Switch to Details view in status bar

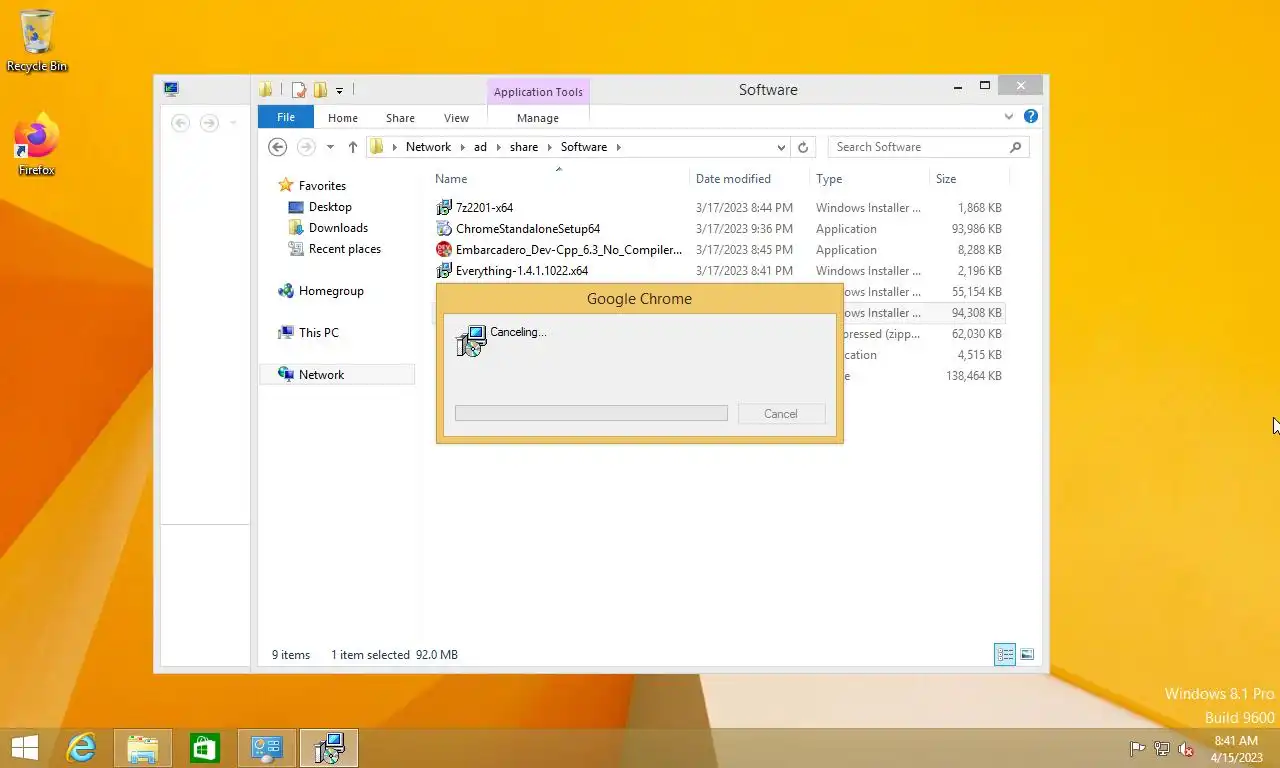(x=1005, y=655)
